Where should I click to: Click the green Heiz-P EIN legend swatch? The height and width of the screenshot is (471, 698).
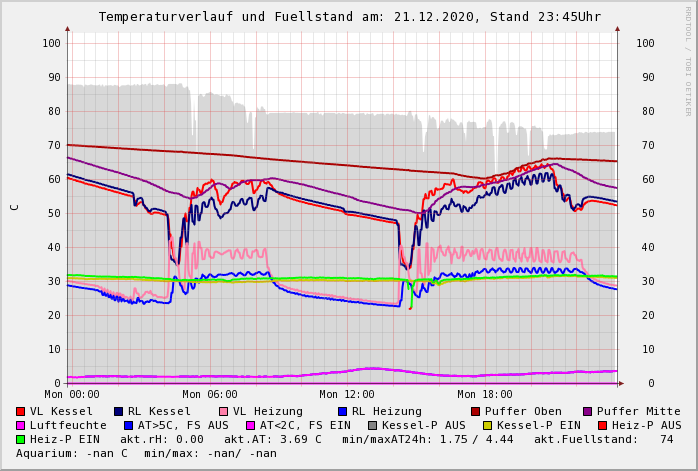(x=20, y=439)
